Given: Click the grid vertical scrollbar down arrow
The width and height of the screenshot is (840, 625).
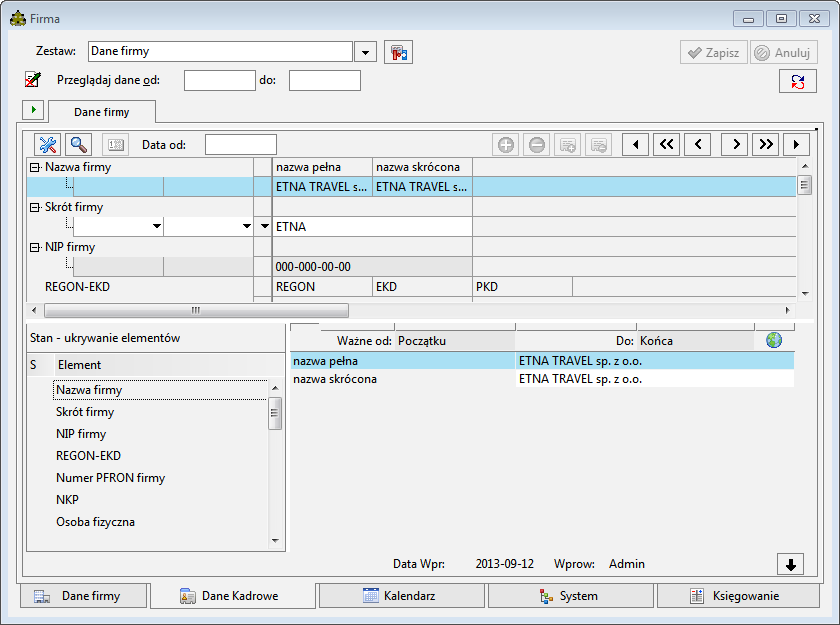Looking at the screenshot, I should (805, 293).
